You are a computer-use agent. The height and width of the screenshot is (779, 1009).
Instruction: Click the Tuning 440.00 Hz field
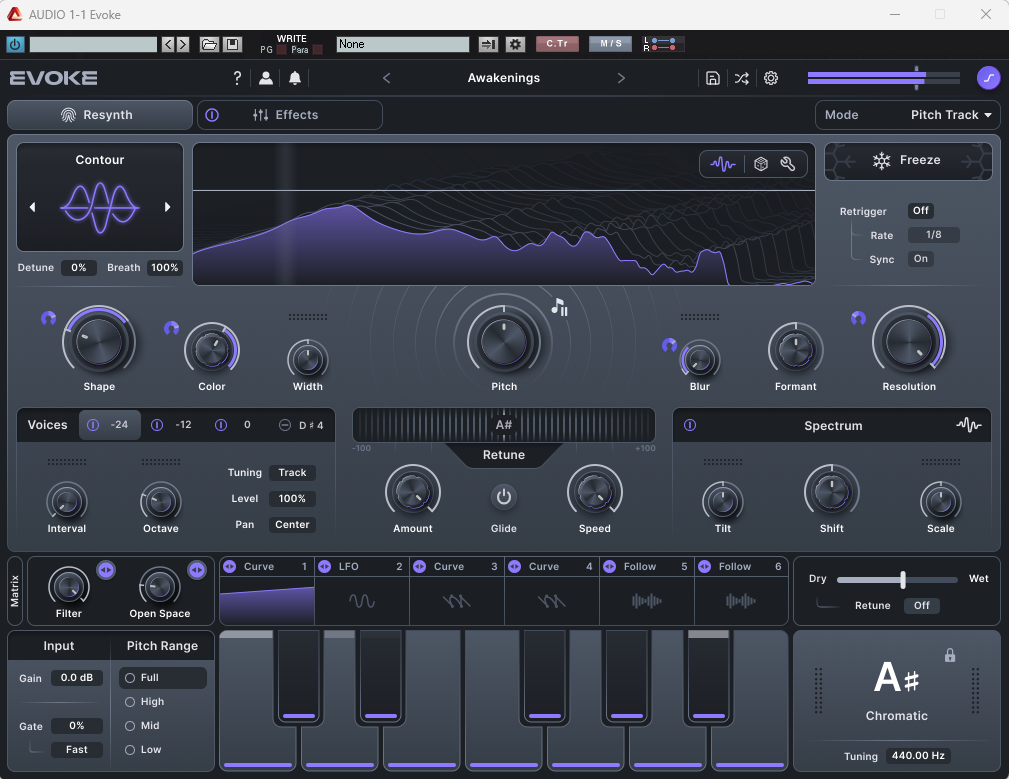point(919,757)
